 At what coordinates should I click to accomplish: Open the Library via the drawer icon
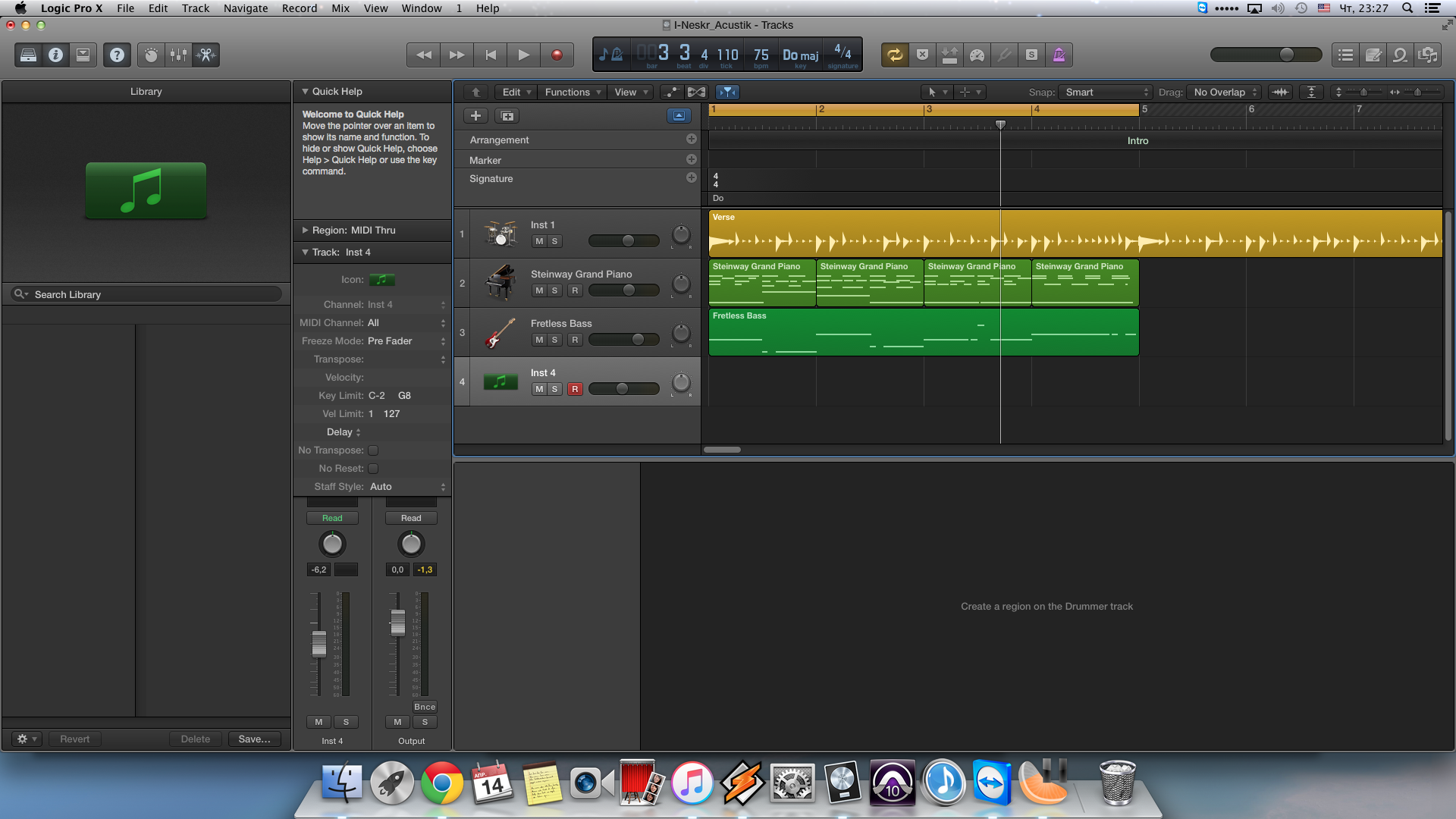[28, 55]
